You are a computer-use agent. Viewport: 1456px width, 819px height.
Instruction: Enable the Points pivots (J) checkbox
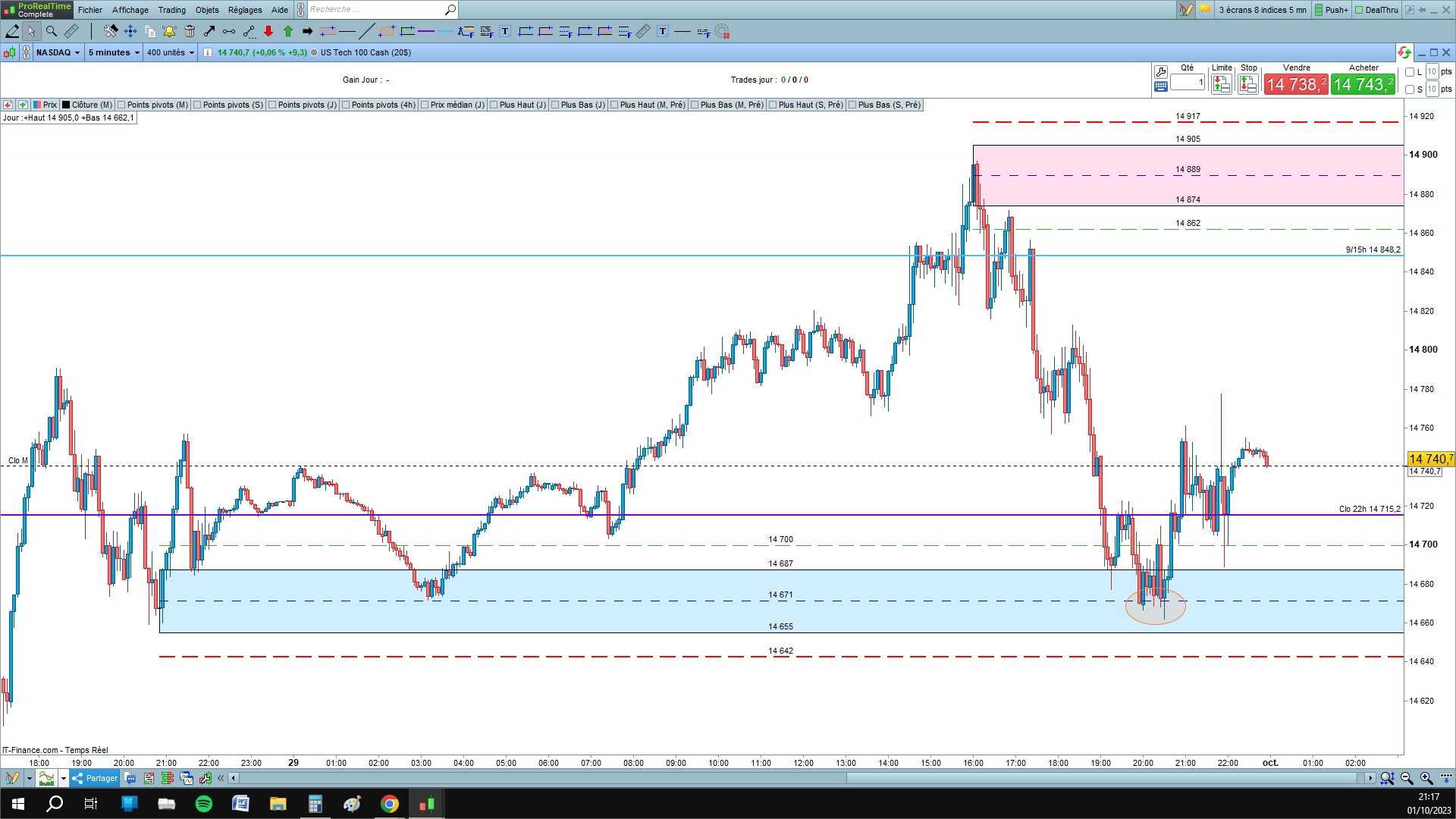(273, 105)
